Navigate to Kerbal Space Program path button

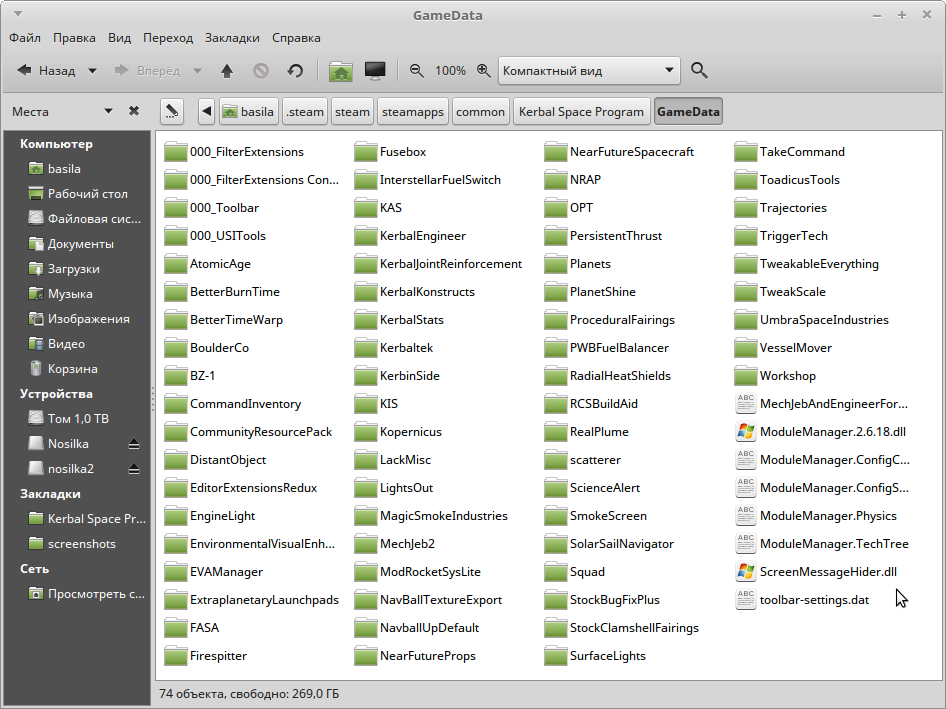pyautogui.click(x=582, y=112)
